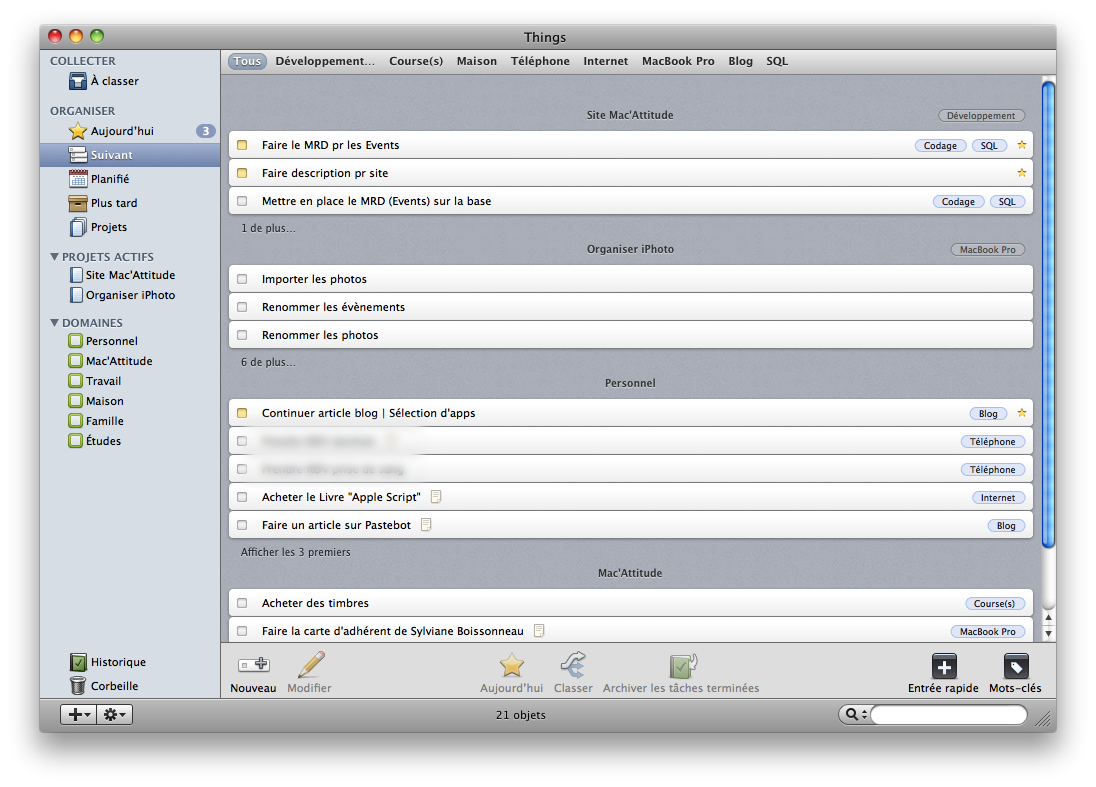
Task: Click the search input field
Action: tap(949, 714)
